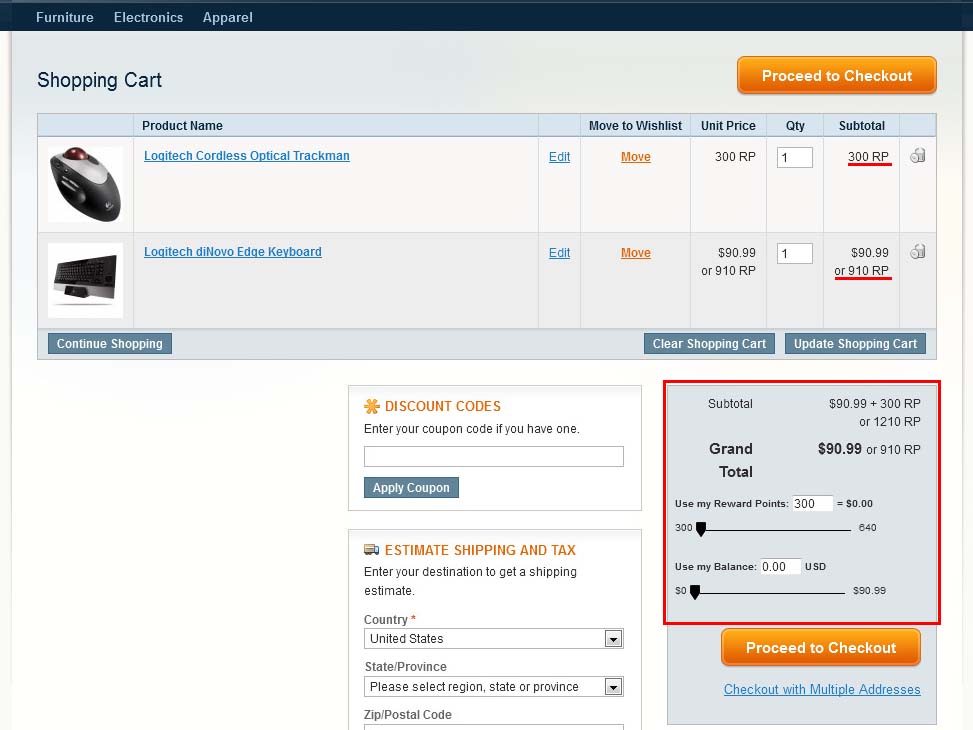The image size is (973, 730).
Task: Click the Discount Codes asterisk icon
Action: (372, 406)
